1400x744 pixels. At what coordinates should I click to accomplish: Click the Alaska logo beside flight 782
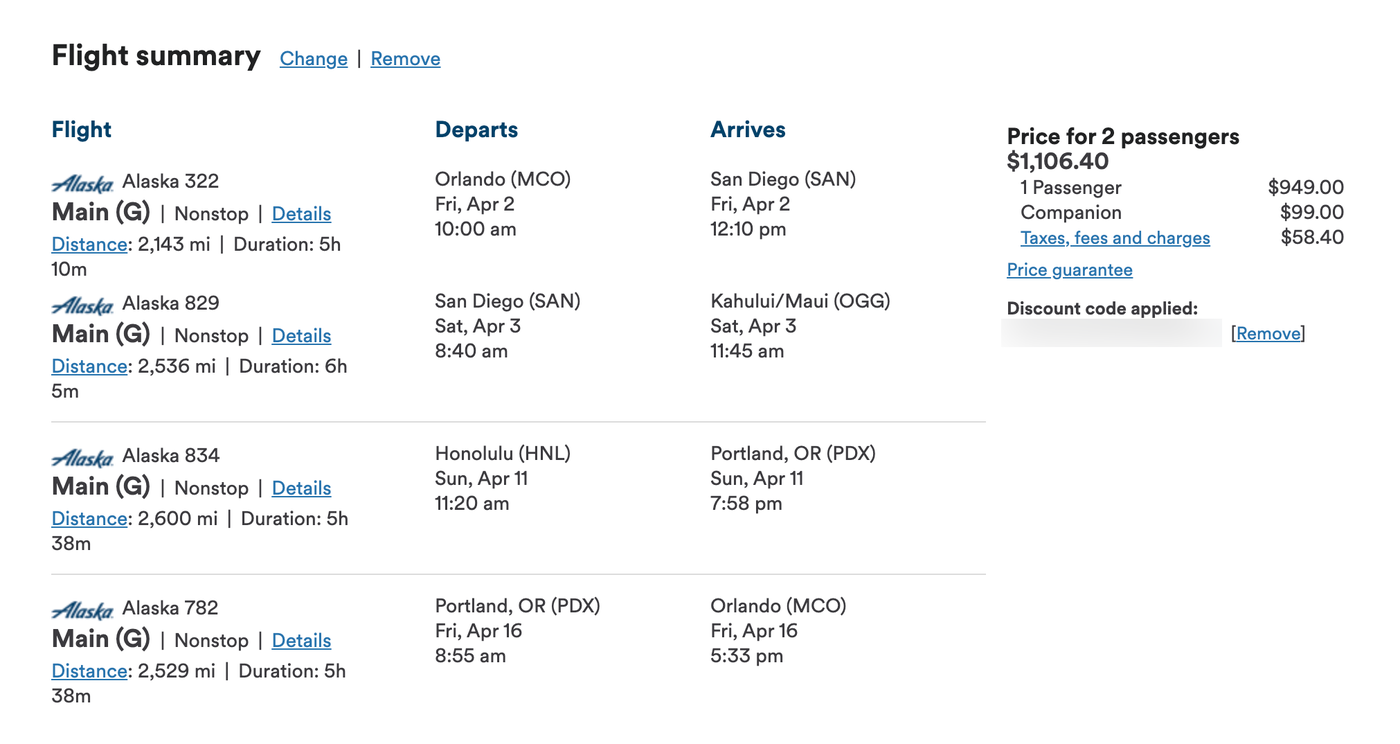coord(83,609)
